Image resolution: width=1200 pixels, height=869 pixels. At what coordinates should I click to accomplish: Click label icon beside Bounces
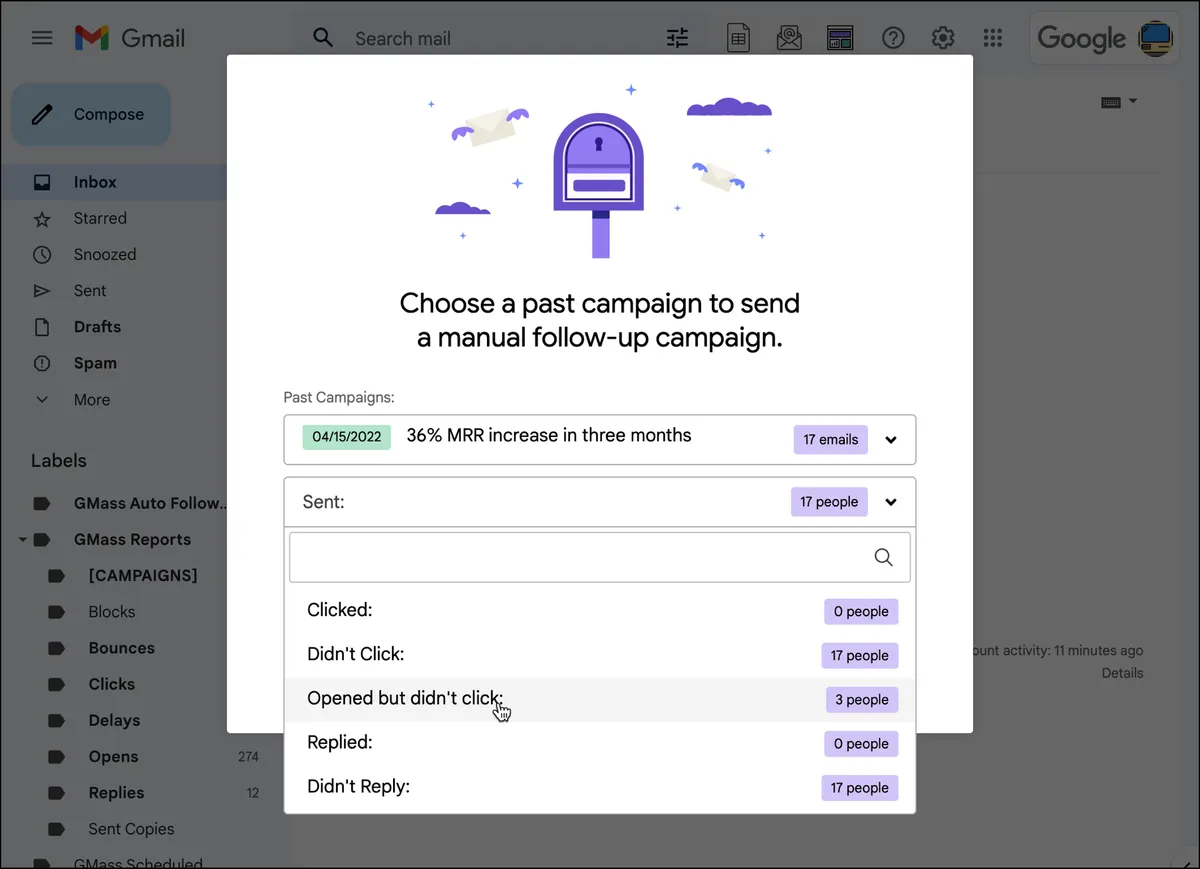(x=57, y=648)
